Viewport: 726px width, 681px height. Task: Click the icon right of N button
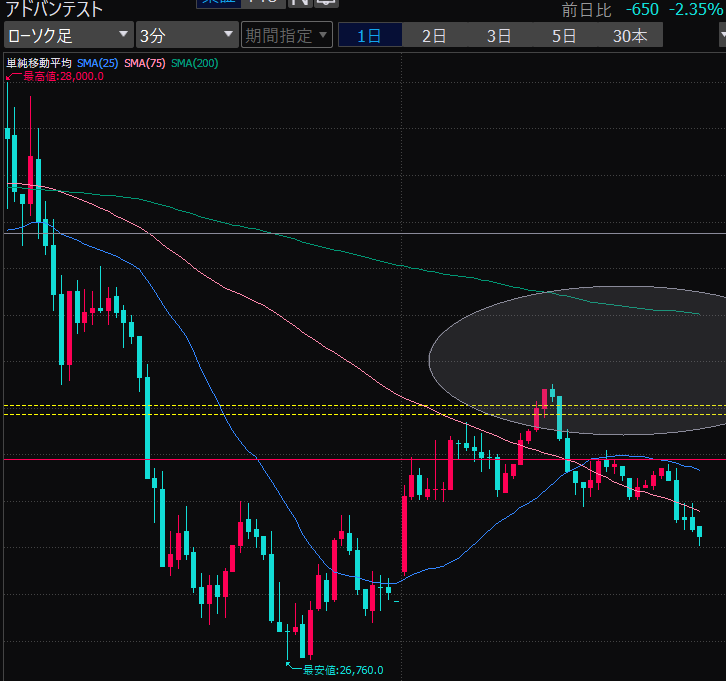click(x=325, y=3)
